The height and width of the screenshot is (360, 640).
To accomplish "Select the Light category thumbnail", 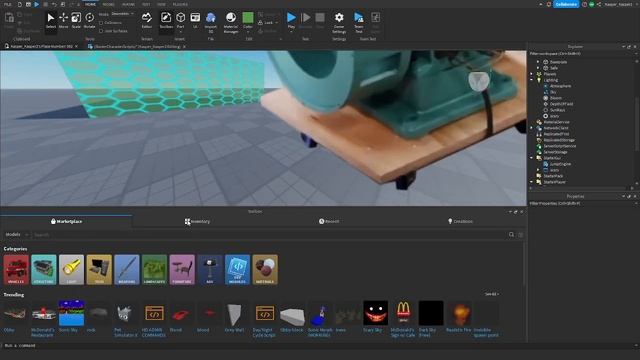I will coord(71,269).
